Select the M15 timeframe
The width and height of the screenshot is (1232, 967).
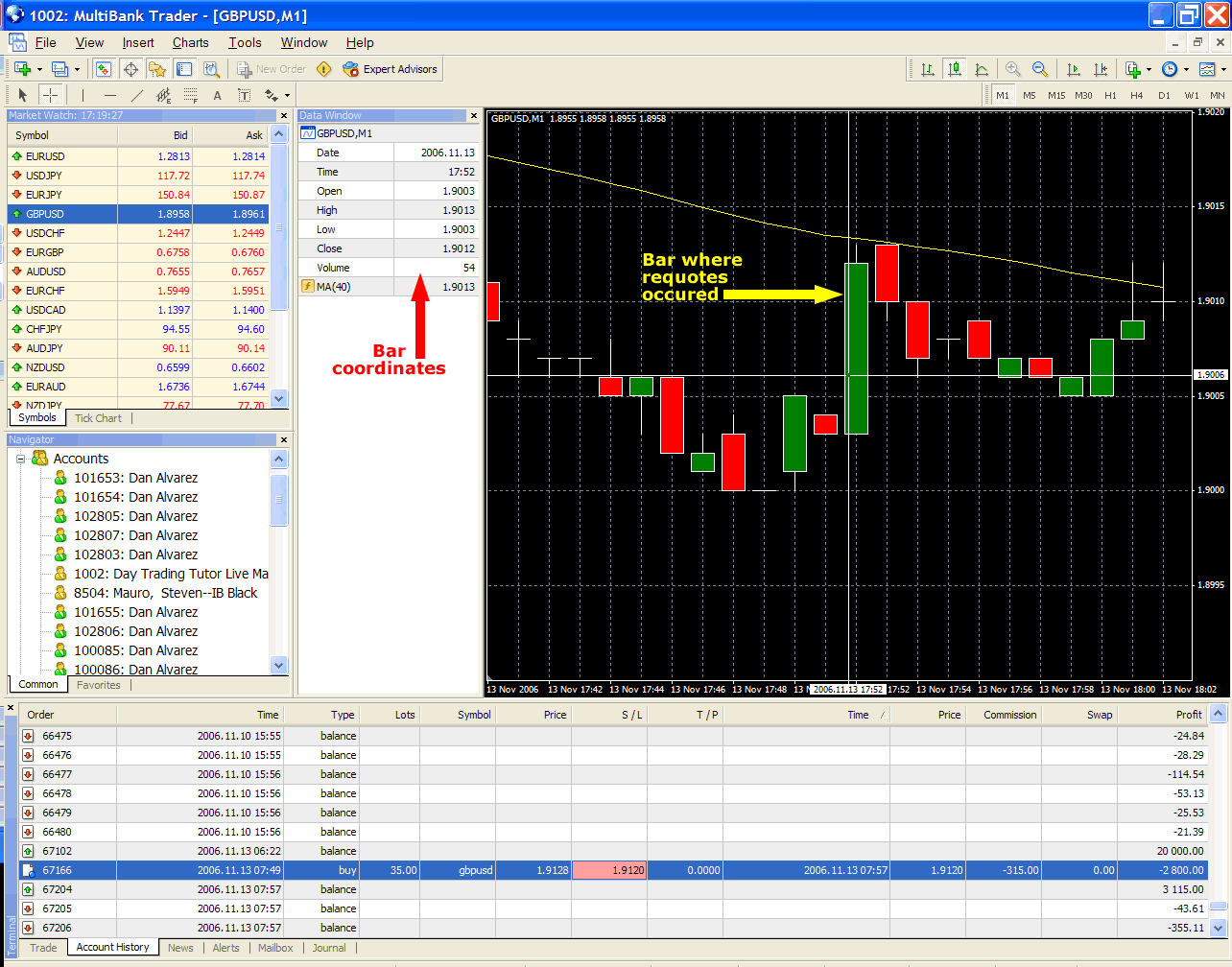(1055, 95)
